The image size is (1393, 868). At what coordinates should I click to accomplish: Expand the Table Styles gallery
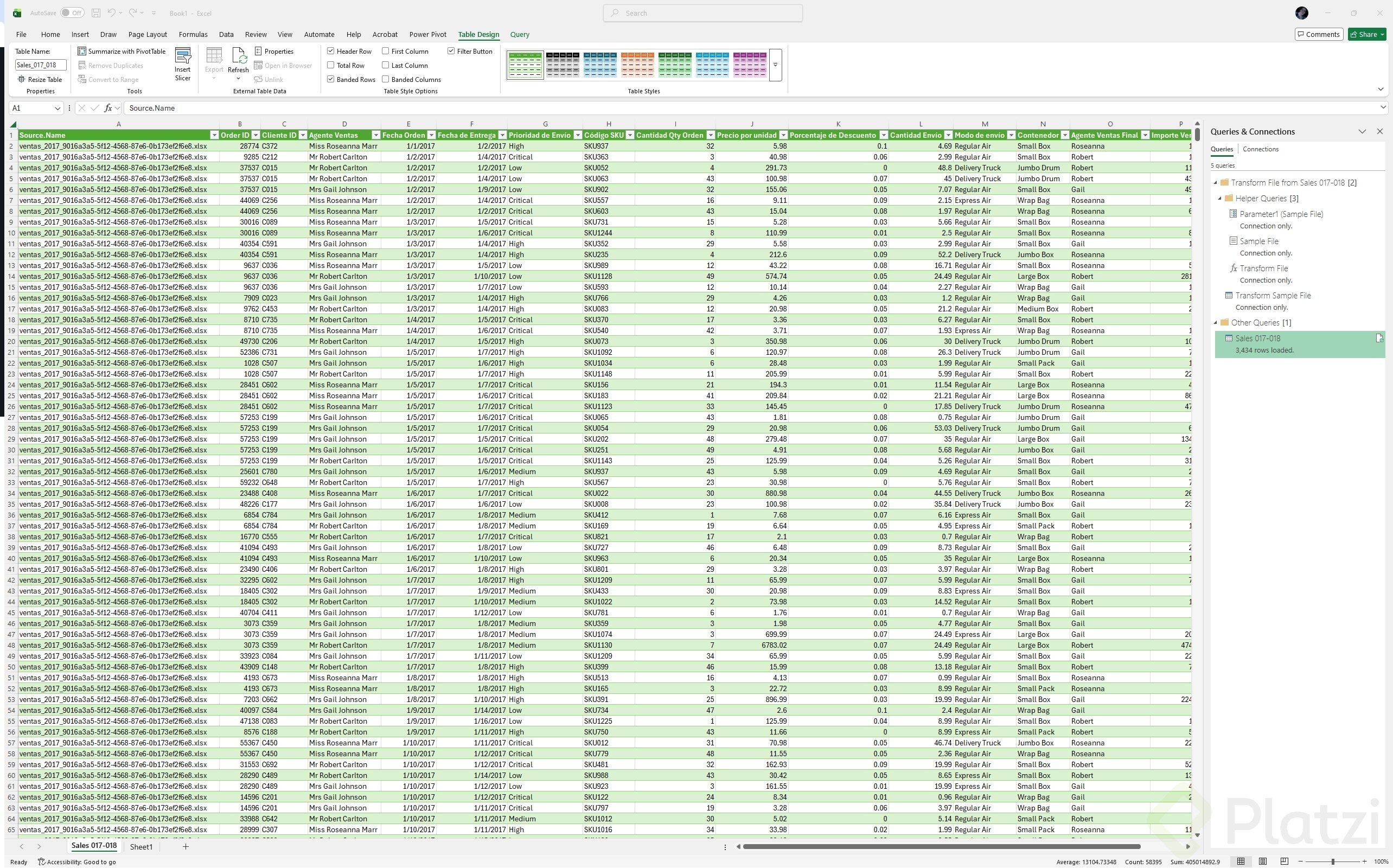coord(775,65)
